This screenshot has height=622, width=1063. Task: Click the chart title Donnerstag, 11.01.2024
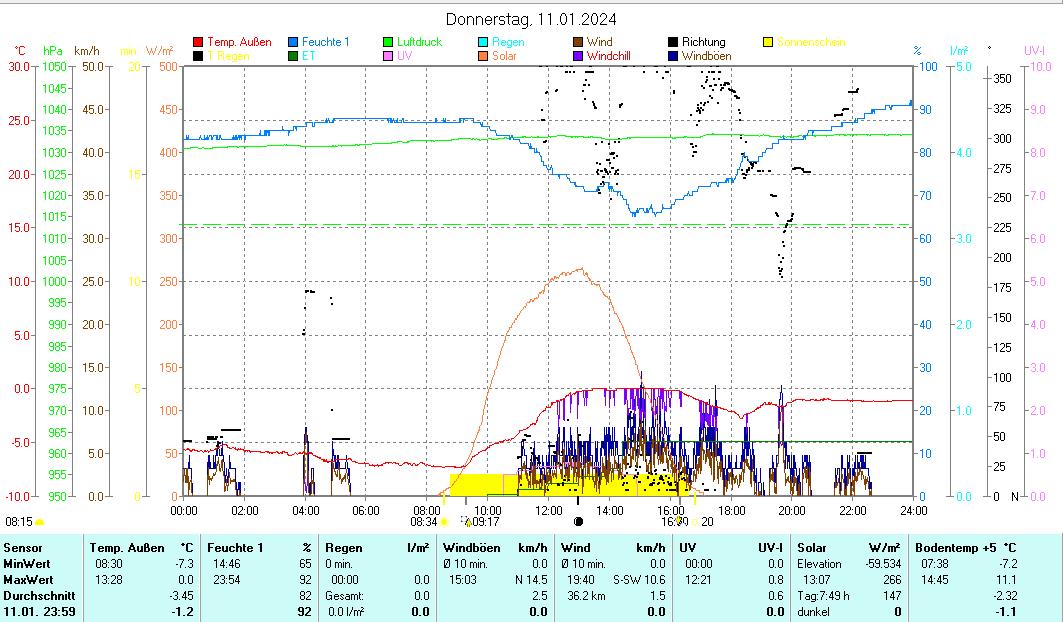531,19
